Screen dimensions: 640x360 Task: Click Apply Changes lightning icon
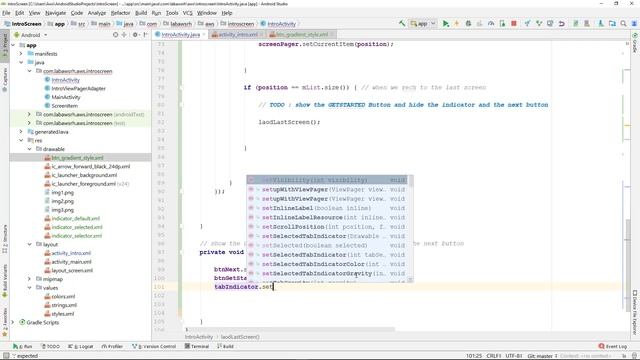point(457,24)
